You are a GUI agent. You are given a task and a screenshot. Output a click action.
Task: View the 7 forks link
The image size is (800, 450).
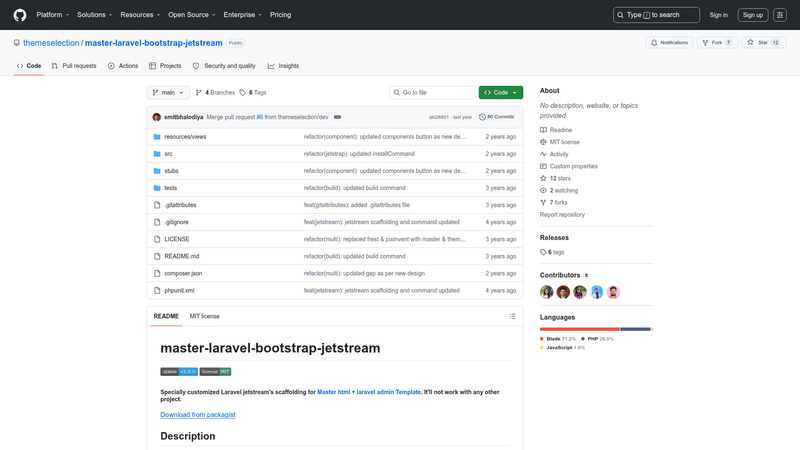click(x=554, y=203)
